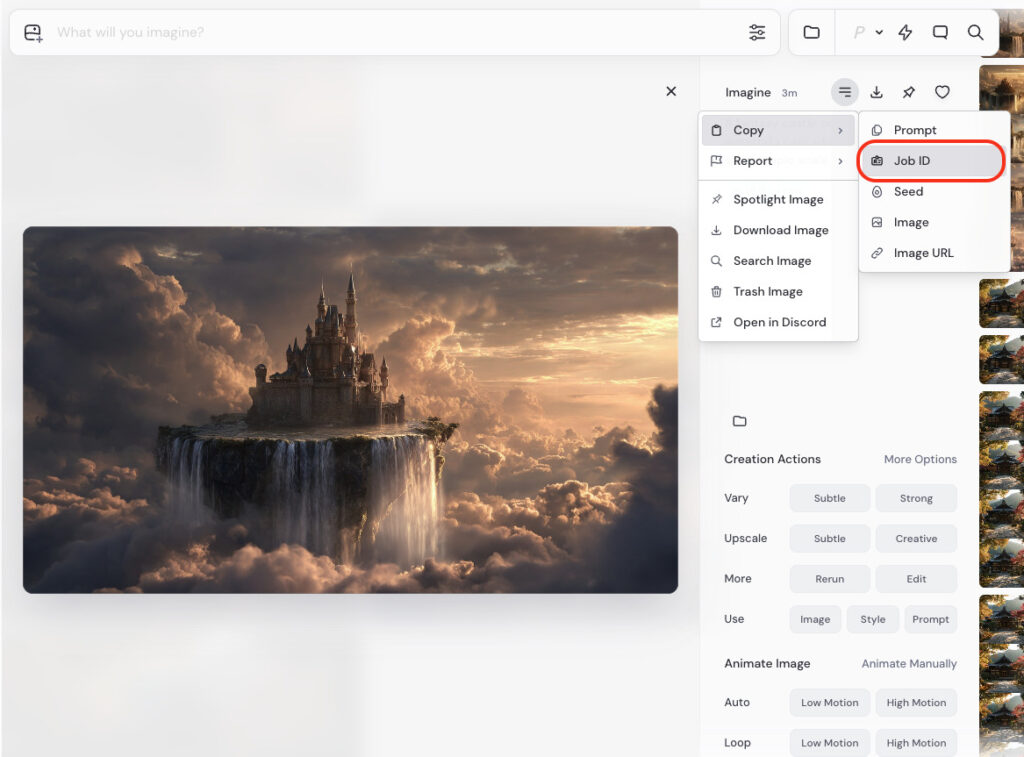Close the image view with X
Image resolution: width=1024 pixels, height=757 pixels.
click(x=671, y=91)
